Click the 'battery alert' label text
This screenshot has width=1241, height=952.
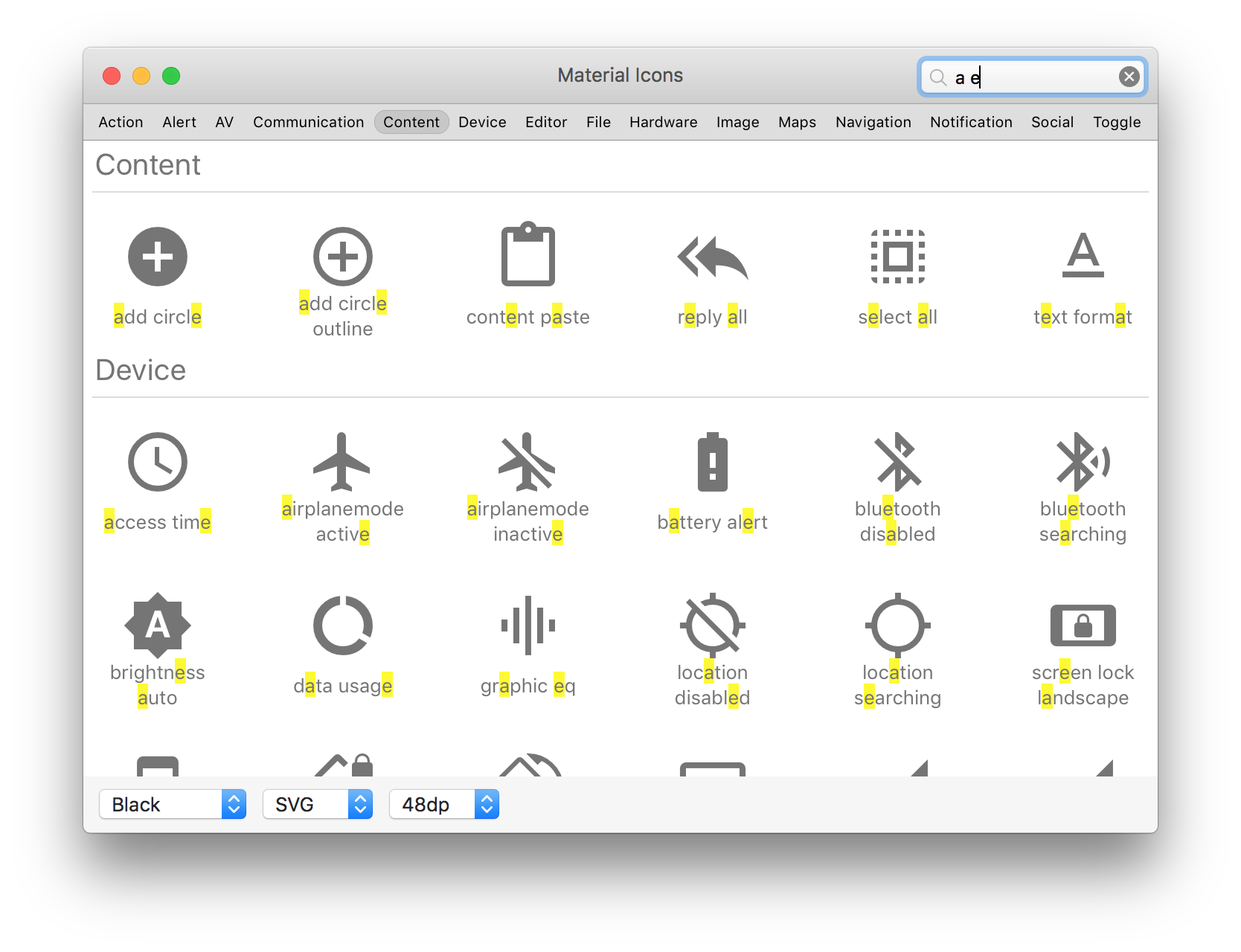pos(713,522)
